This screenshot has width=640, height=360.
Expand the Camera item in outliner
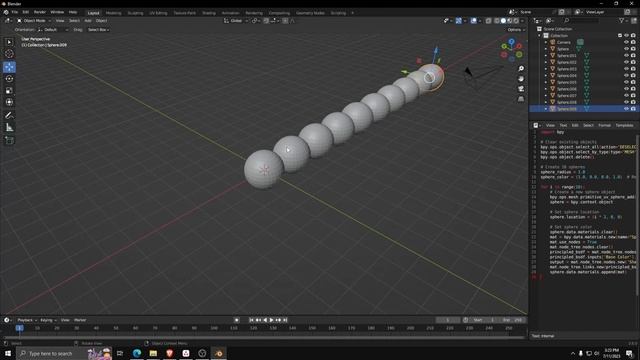tap(546, 42)
